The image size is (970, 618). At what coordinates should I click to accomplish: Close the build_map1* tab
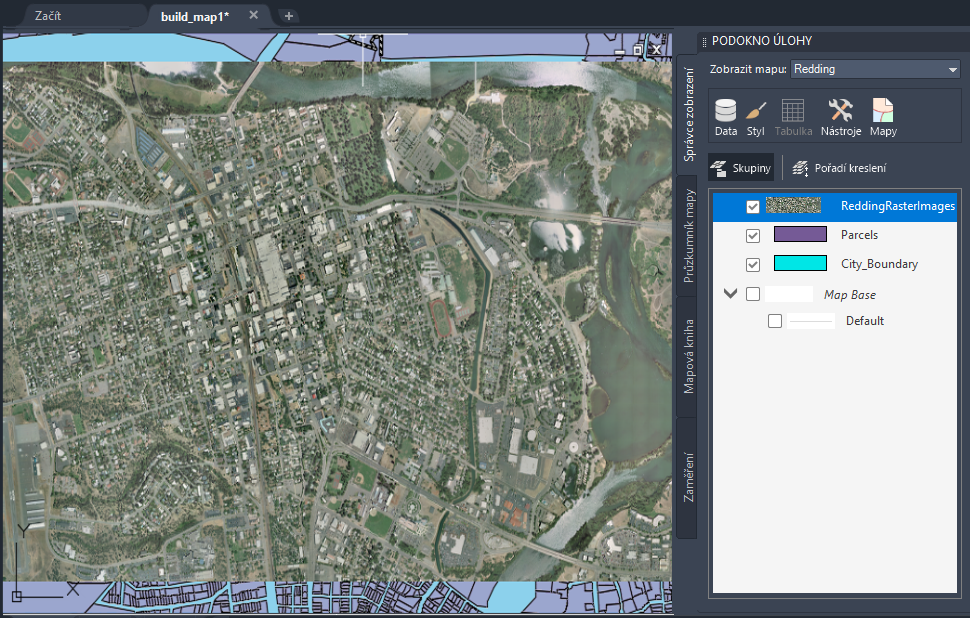(253, 15)
